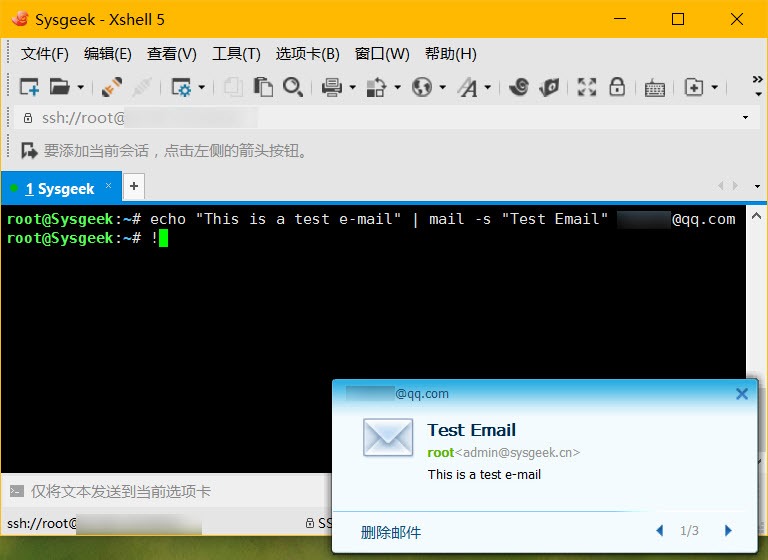768x560 pixels.
Task: Expand the Font dropdown arrow
Action: point(487,88)
